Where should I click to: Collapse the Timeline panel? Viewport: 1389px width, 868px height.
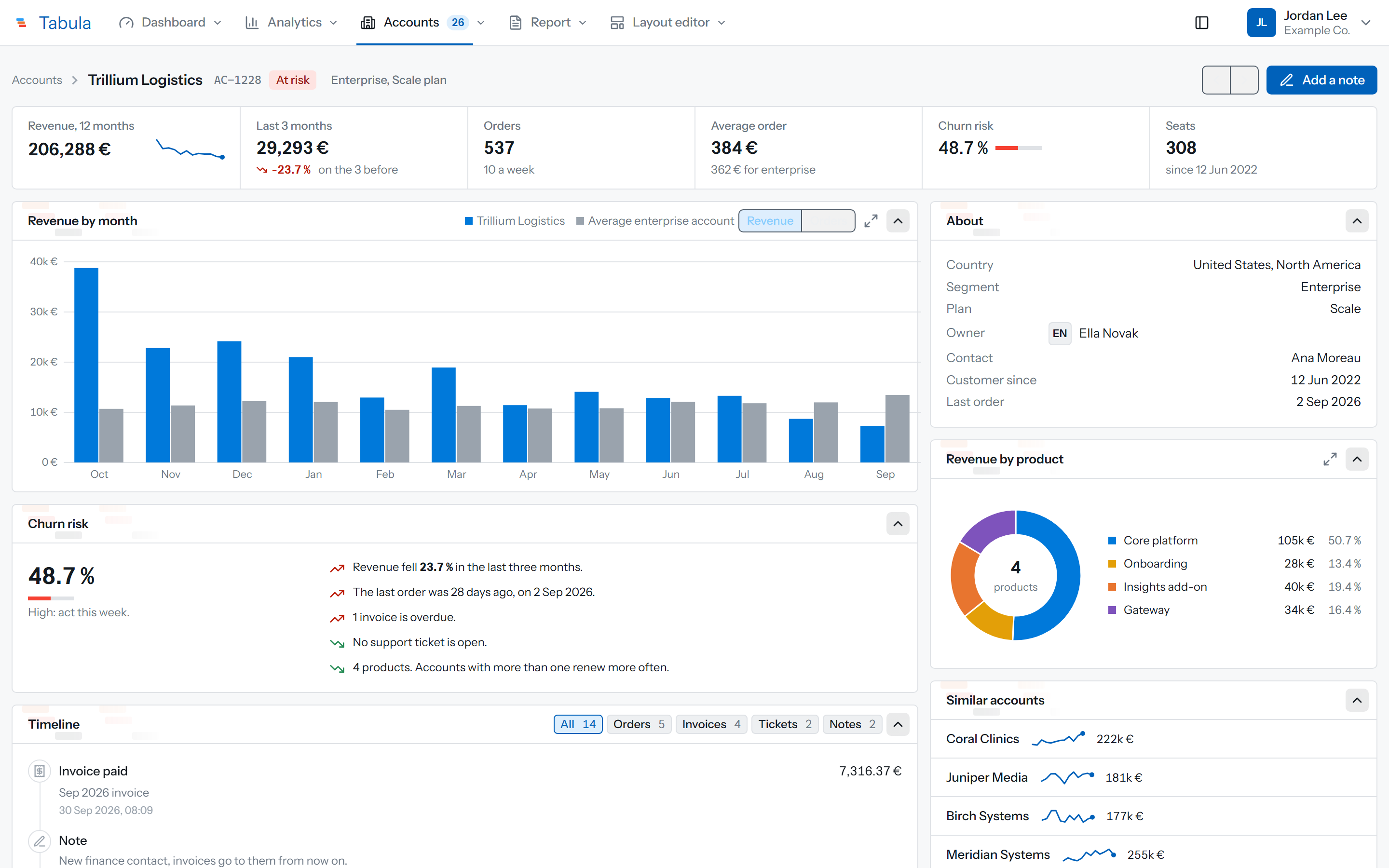click(x=898, y=724)
